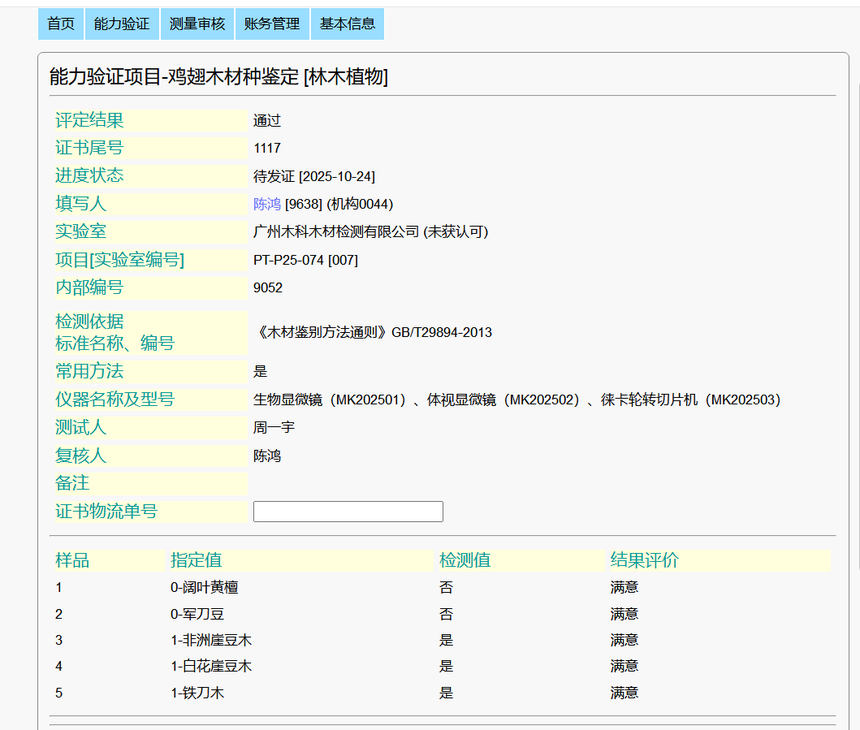Viewport: 860px width, 730px height.
Task: Select 检测值 是 in 铁刀木 row
Action: pos(446,693)
